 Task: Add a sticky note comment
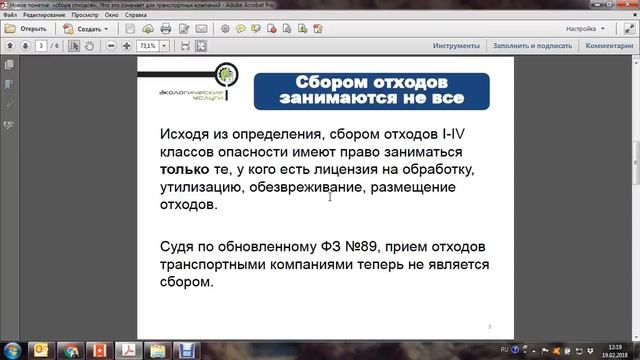point(241,29)
